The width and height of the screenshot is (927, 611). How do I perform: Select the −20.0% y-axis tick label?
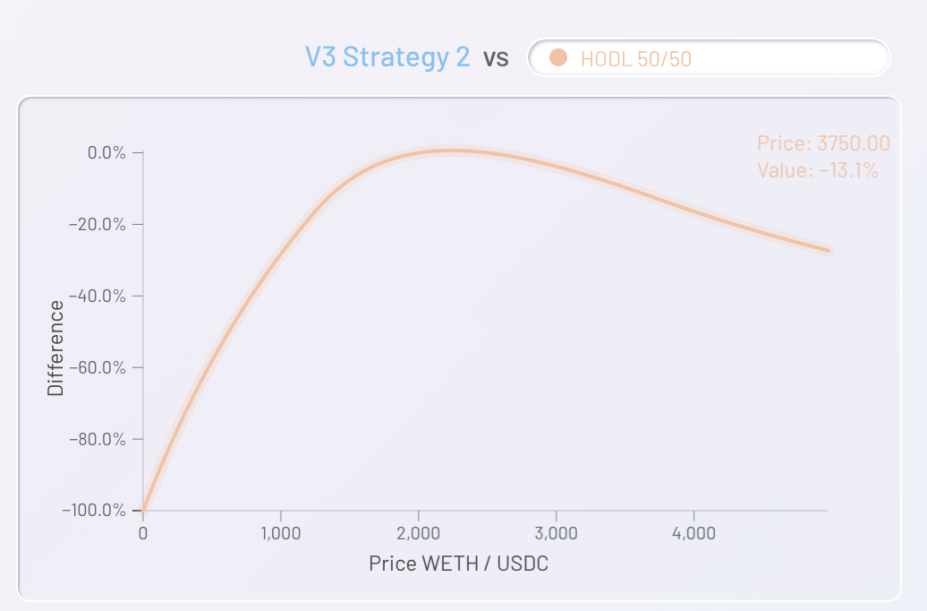pos(98,224)
